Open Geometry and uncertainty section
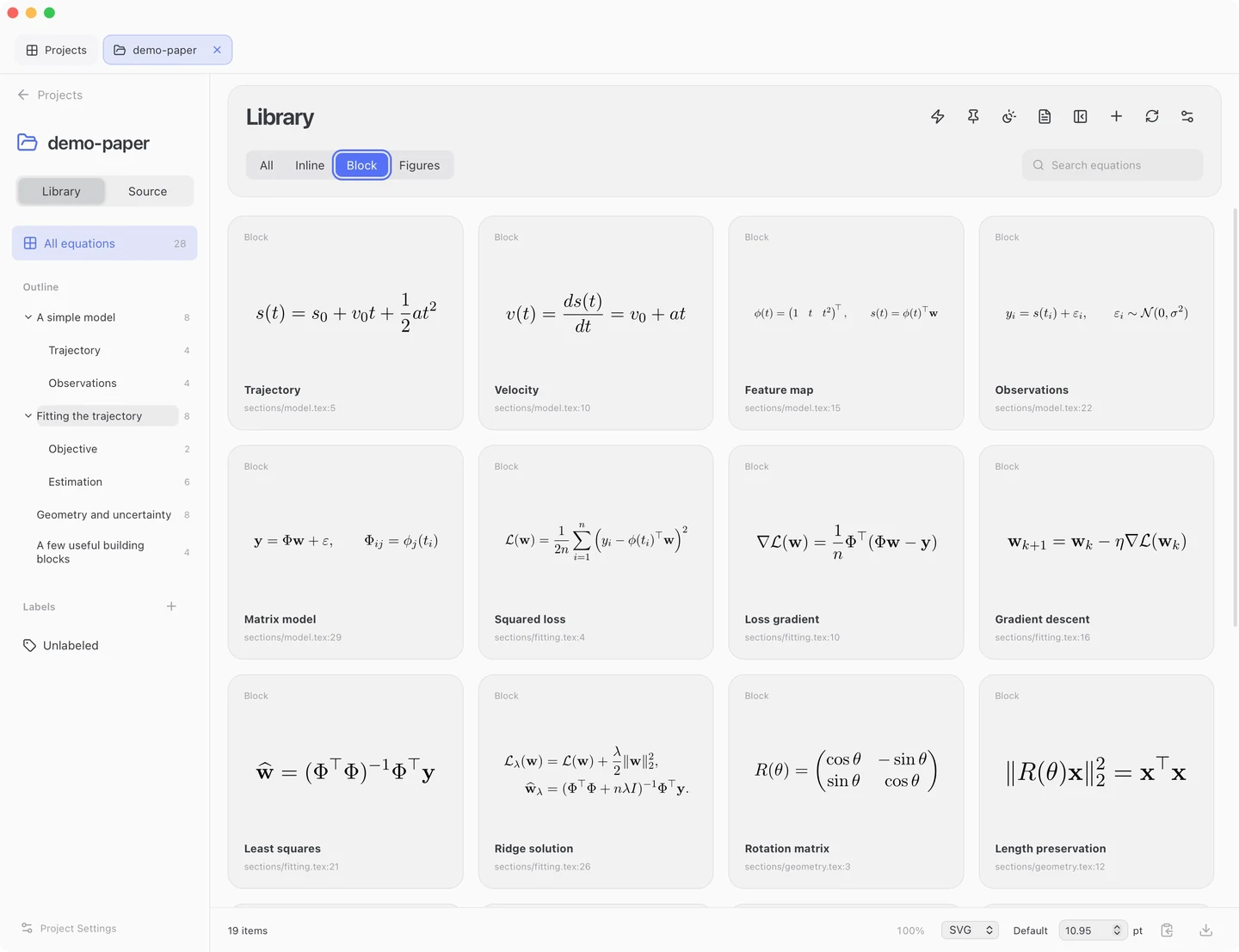The height and width of the screenshot is (952, 1239). 105,514
